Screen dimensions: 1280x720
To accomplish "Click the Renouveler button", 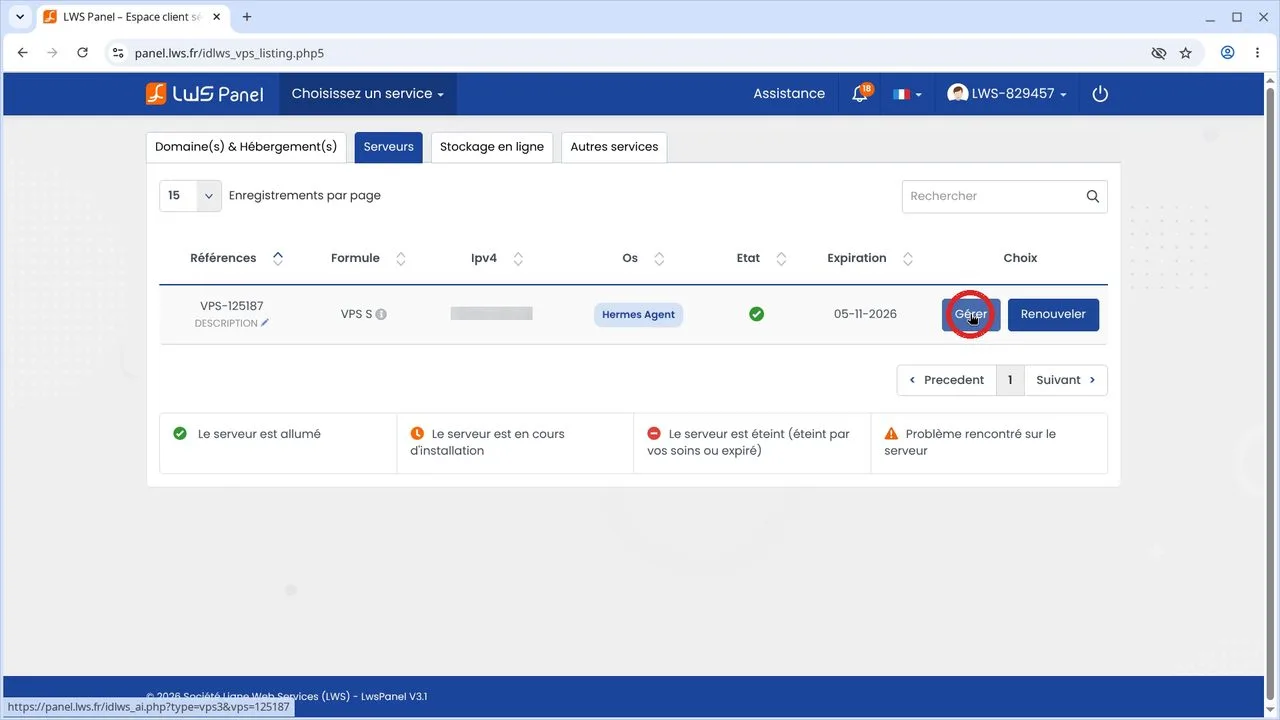I will click(1053, 314).
